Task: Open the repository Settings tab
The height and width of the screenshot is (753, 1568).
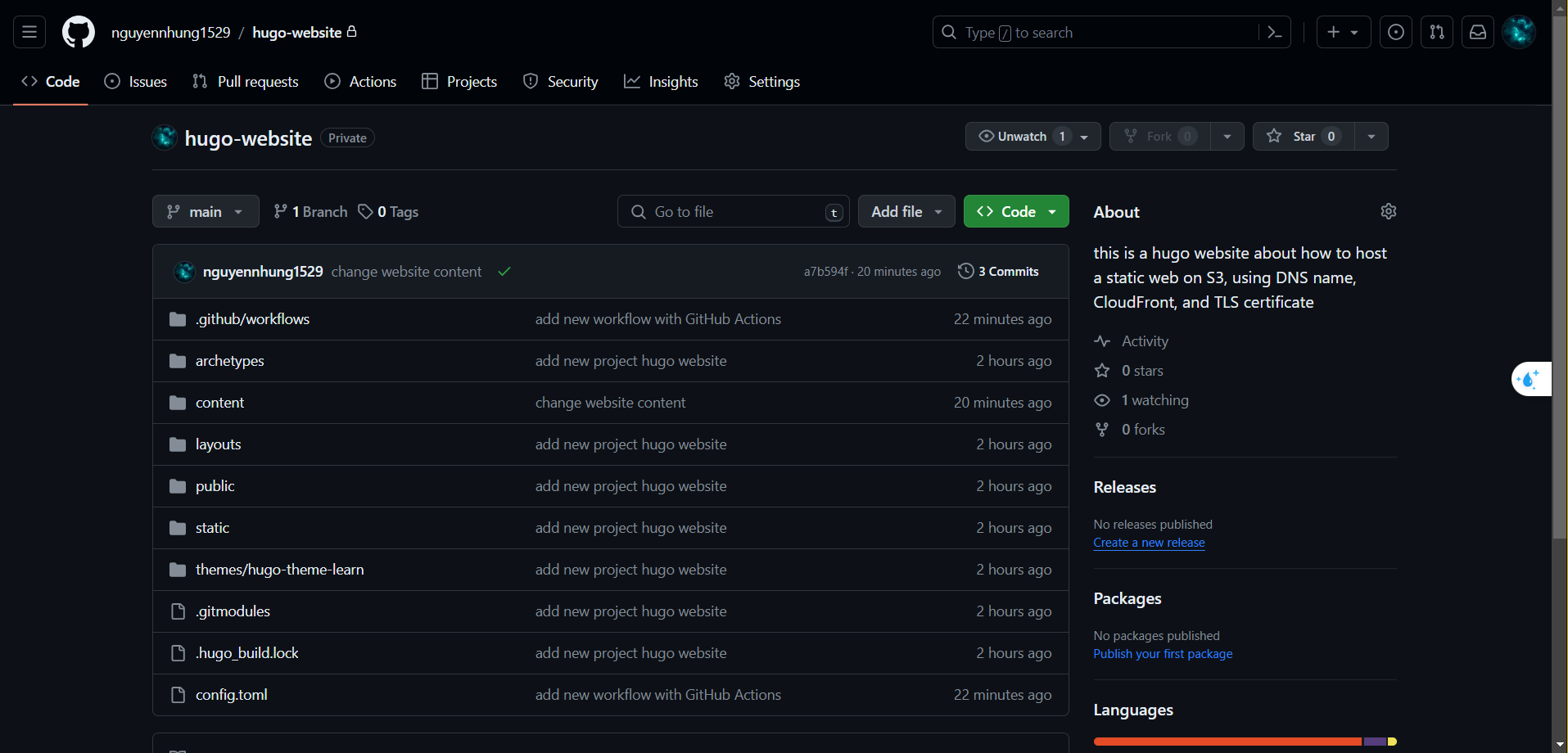Action: 762,82
